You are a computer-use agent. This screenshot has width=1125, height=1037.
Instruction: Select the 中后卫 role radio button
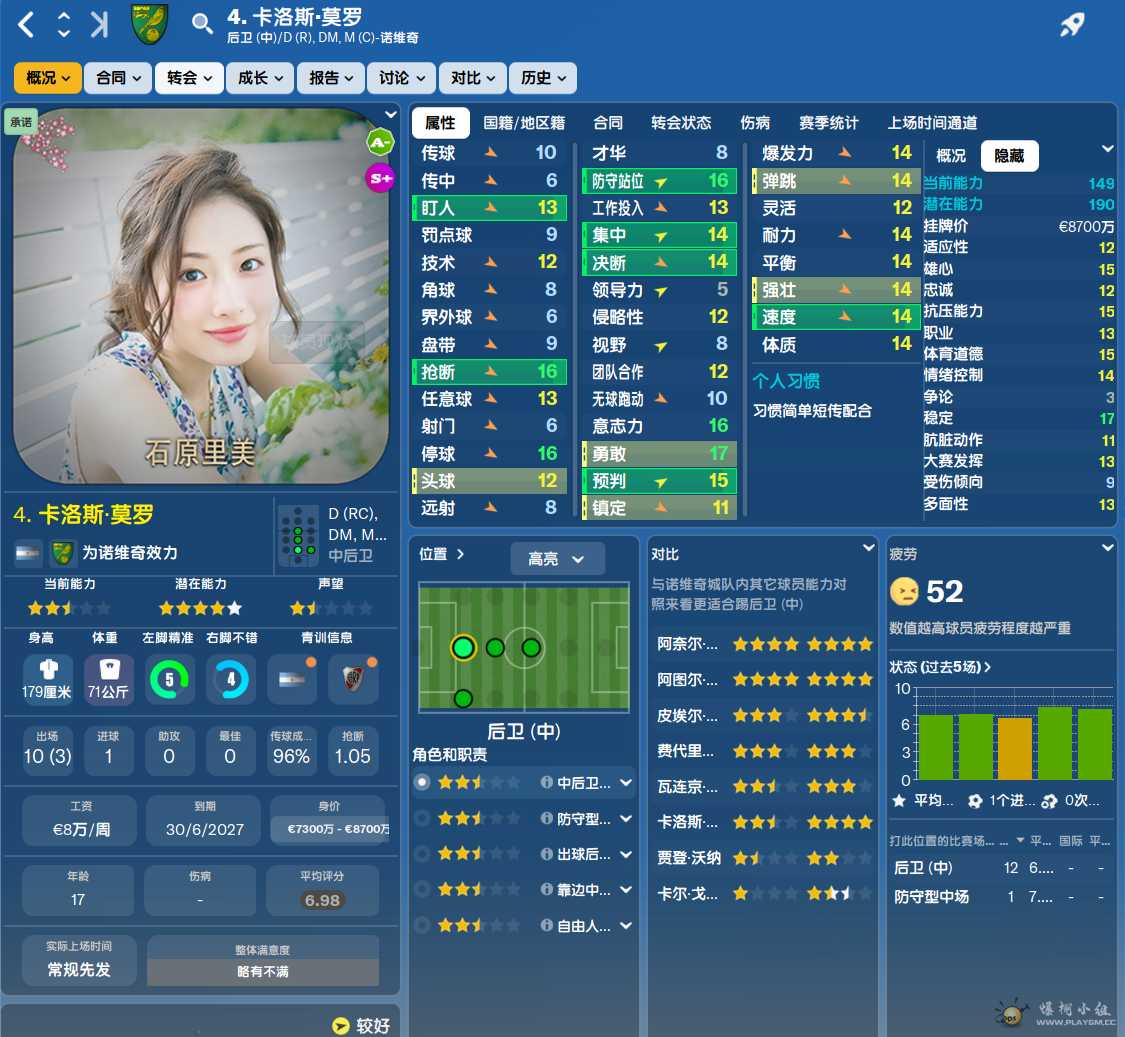422,782
